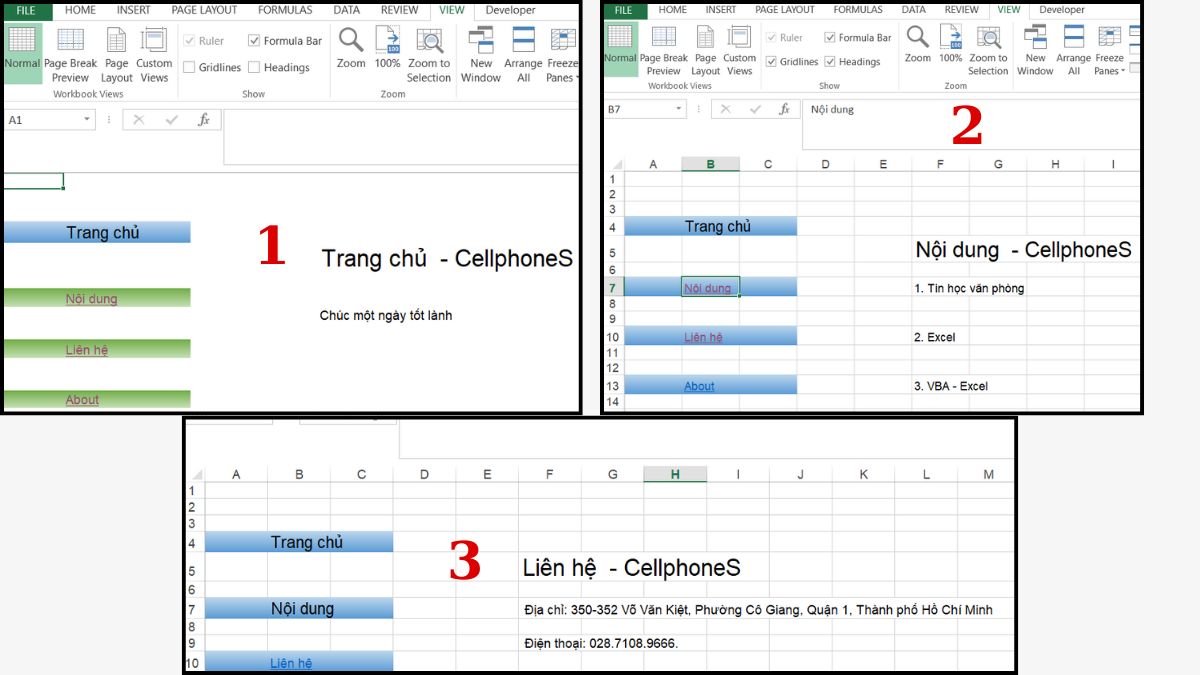This screenshot has width=1200, height=675.
Task: Enable the unchecked Gridlines checkbox in panel 1
Action: coord(189,68)
